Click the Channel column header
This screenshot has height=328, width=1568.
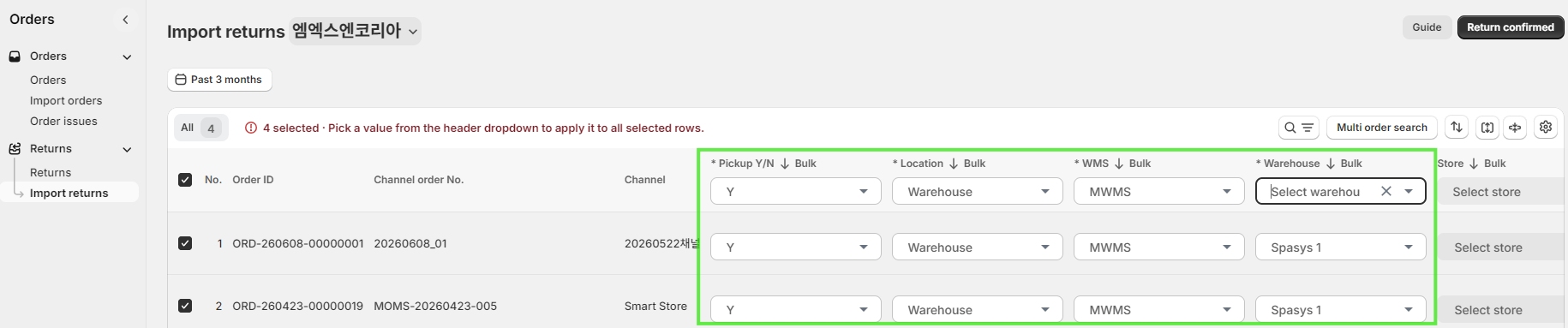[x=644, y=180]
